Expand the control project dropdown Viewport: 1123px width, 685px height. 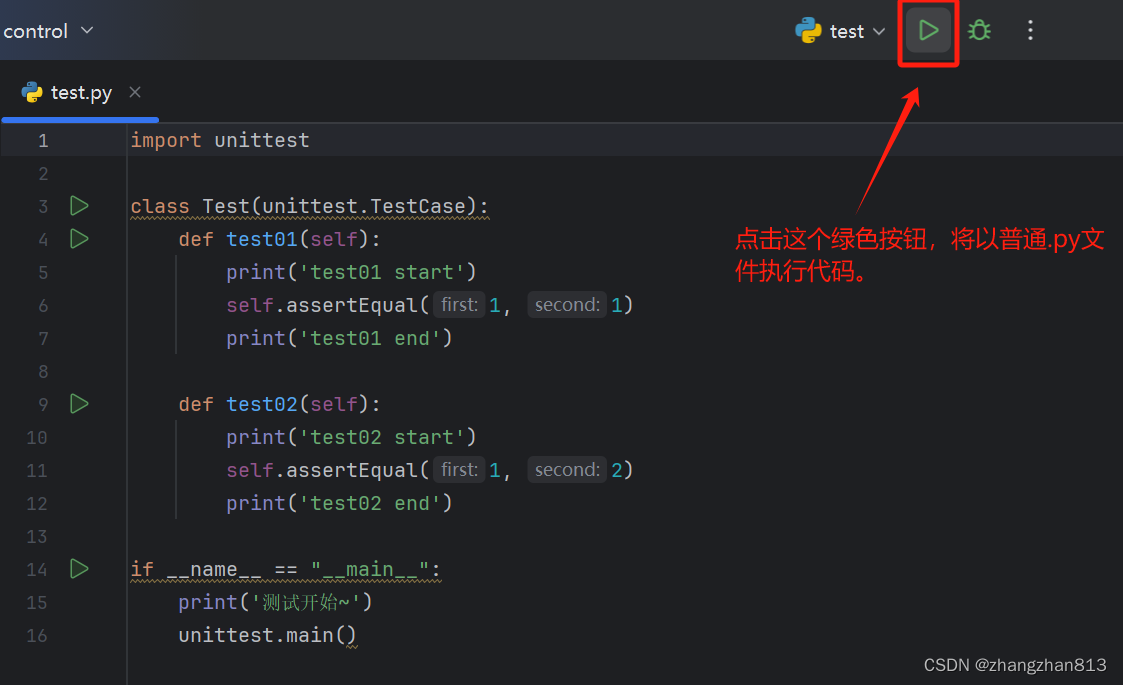pyautogui.click(x=49, y=31)
